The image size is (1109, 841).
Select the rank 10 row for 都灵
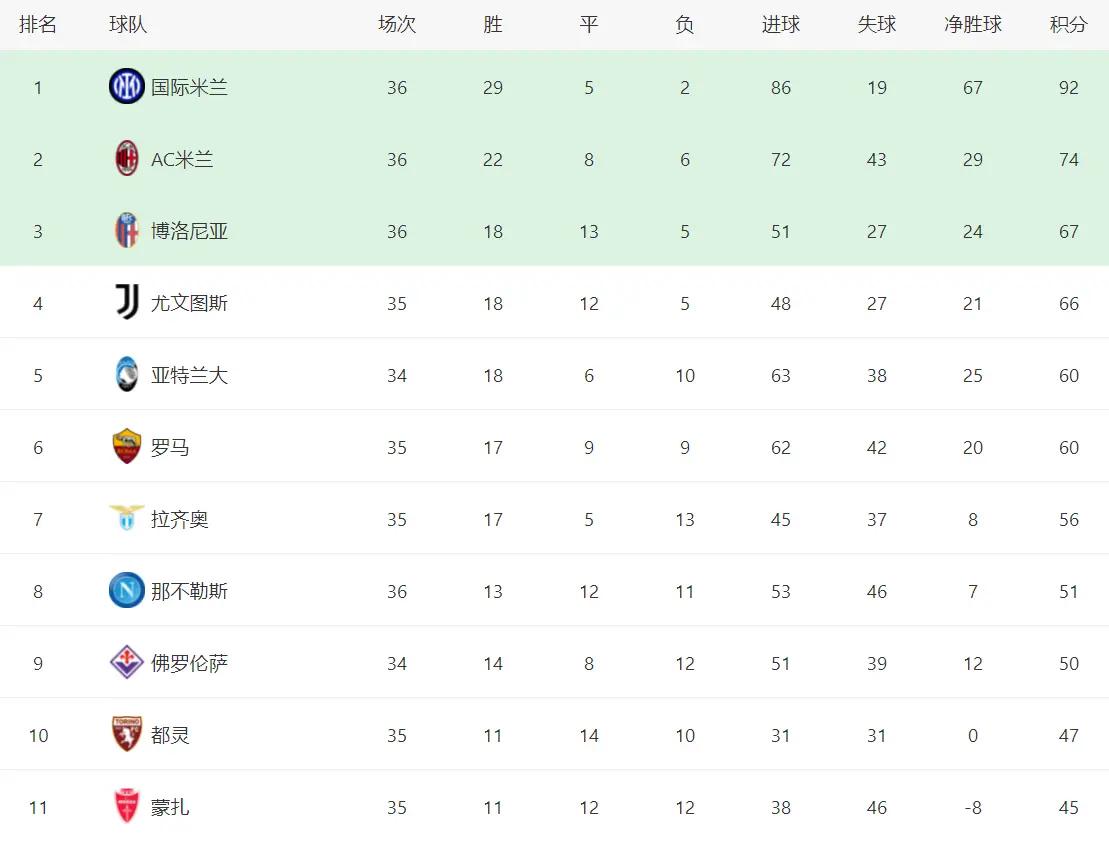(x=554, y=734)
